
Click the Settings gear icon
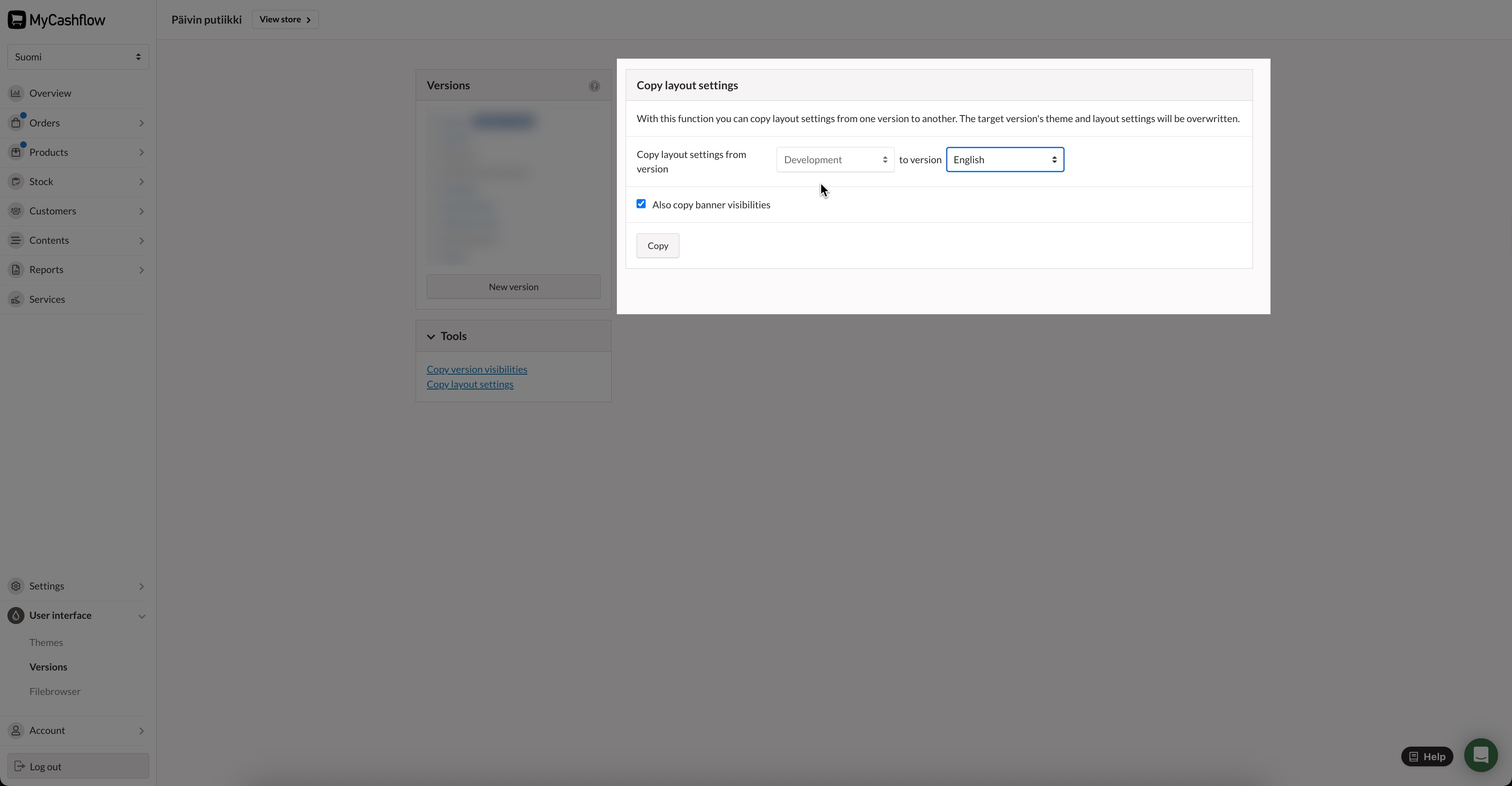[16, 586]
